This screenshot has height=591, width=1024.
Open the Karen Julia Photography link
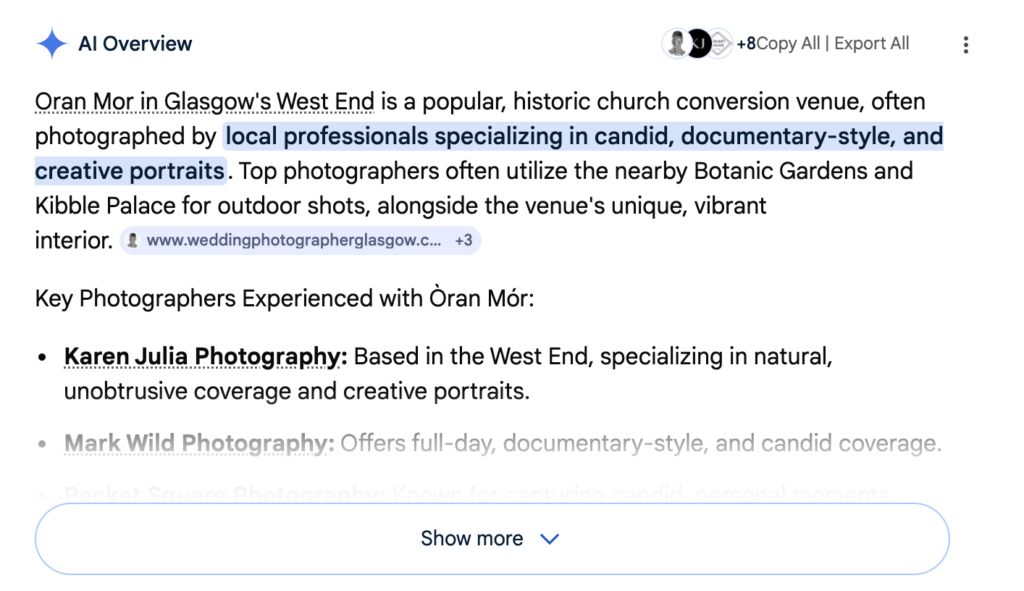point(205,357)
